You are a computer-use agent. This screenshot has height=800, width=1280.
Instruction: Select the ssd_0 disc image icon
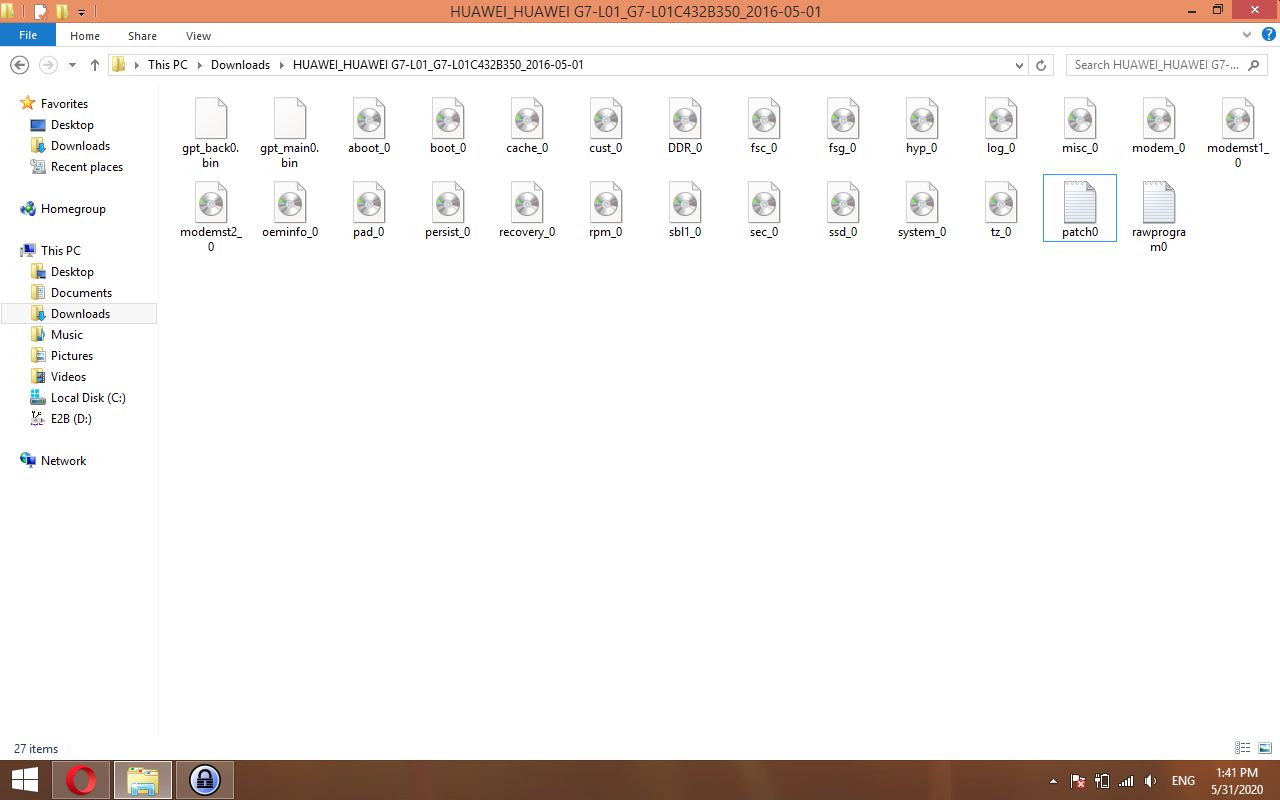pyautogui.click(x=843, y=202)
